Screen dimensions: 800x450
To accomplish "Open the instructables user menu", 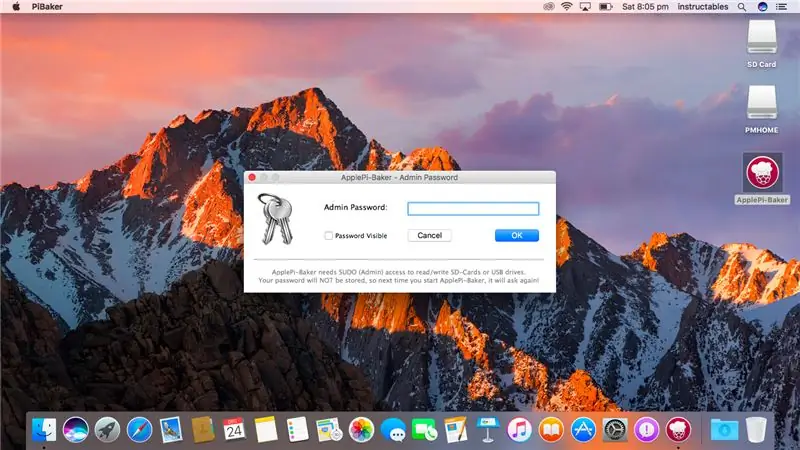I will point(703,7).
